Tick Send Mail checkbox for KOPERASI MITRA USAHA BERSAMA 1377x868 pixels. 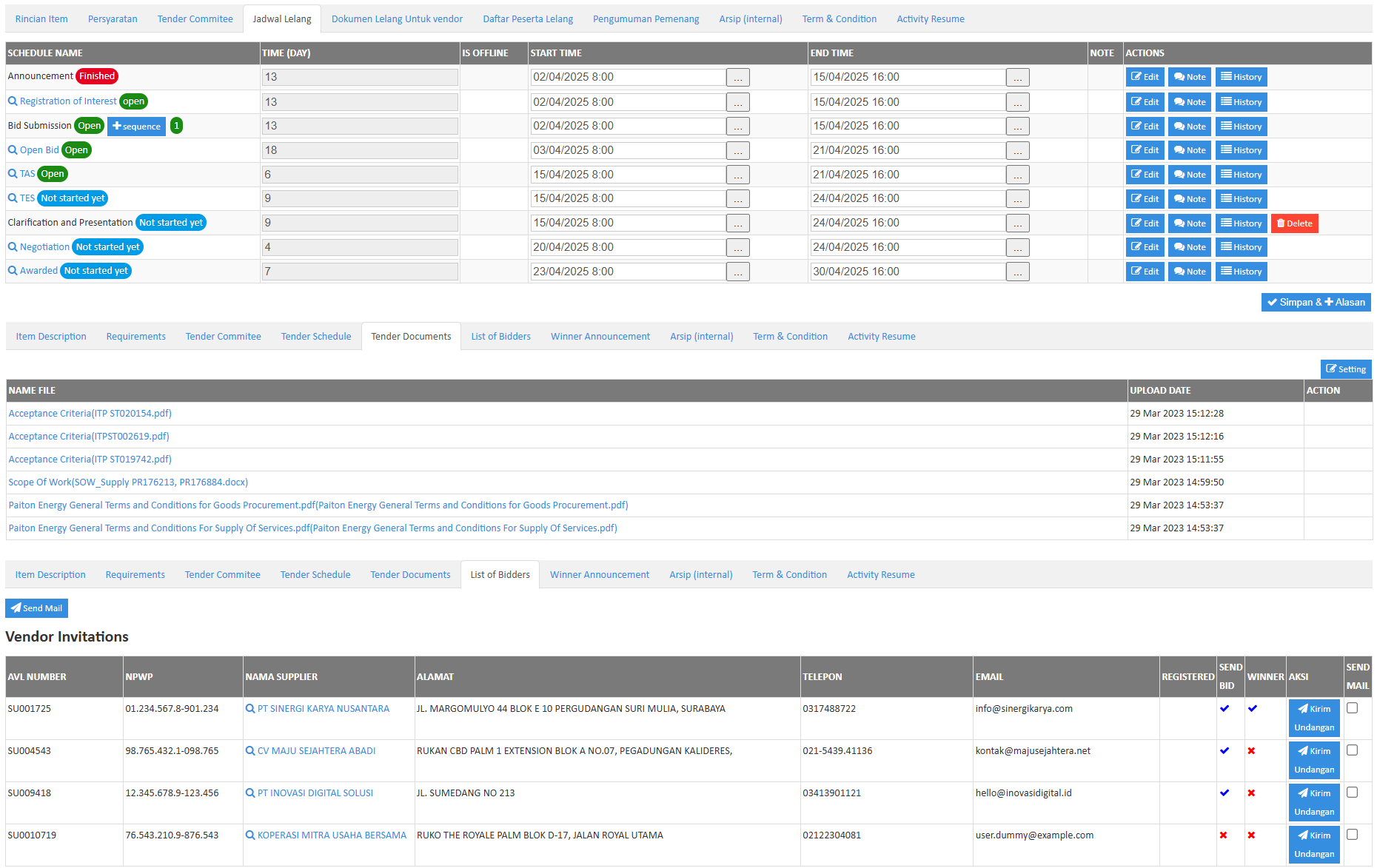coord(1353,835)
